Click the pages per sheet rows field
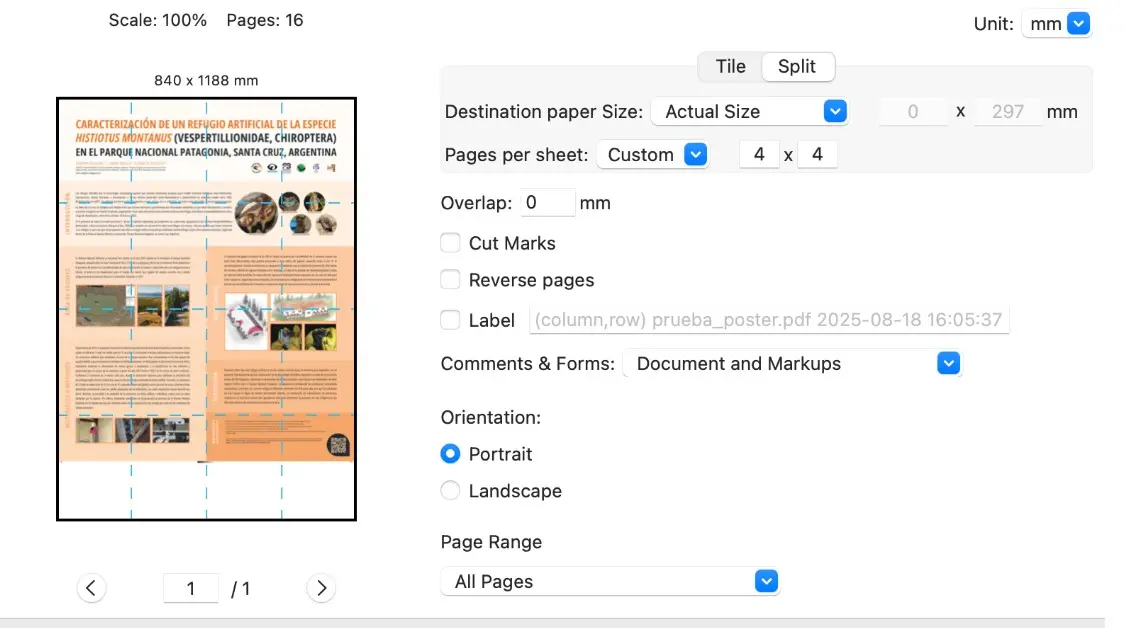Image resolution: width=1126 pixels, height=628 pixels. click(x=817, y=155)
